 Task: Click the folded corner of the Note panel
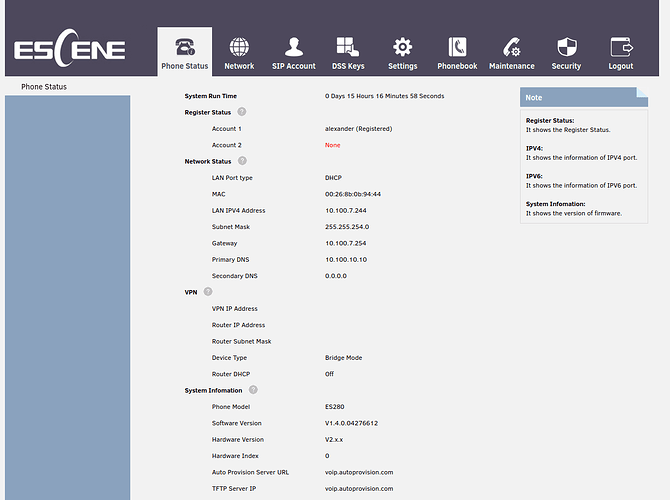(642, 92)
